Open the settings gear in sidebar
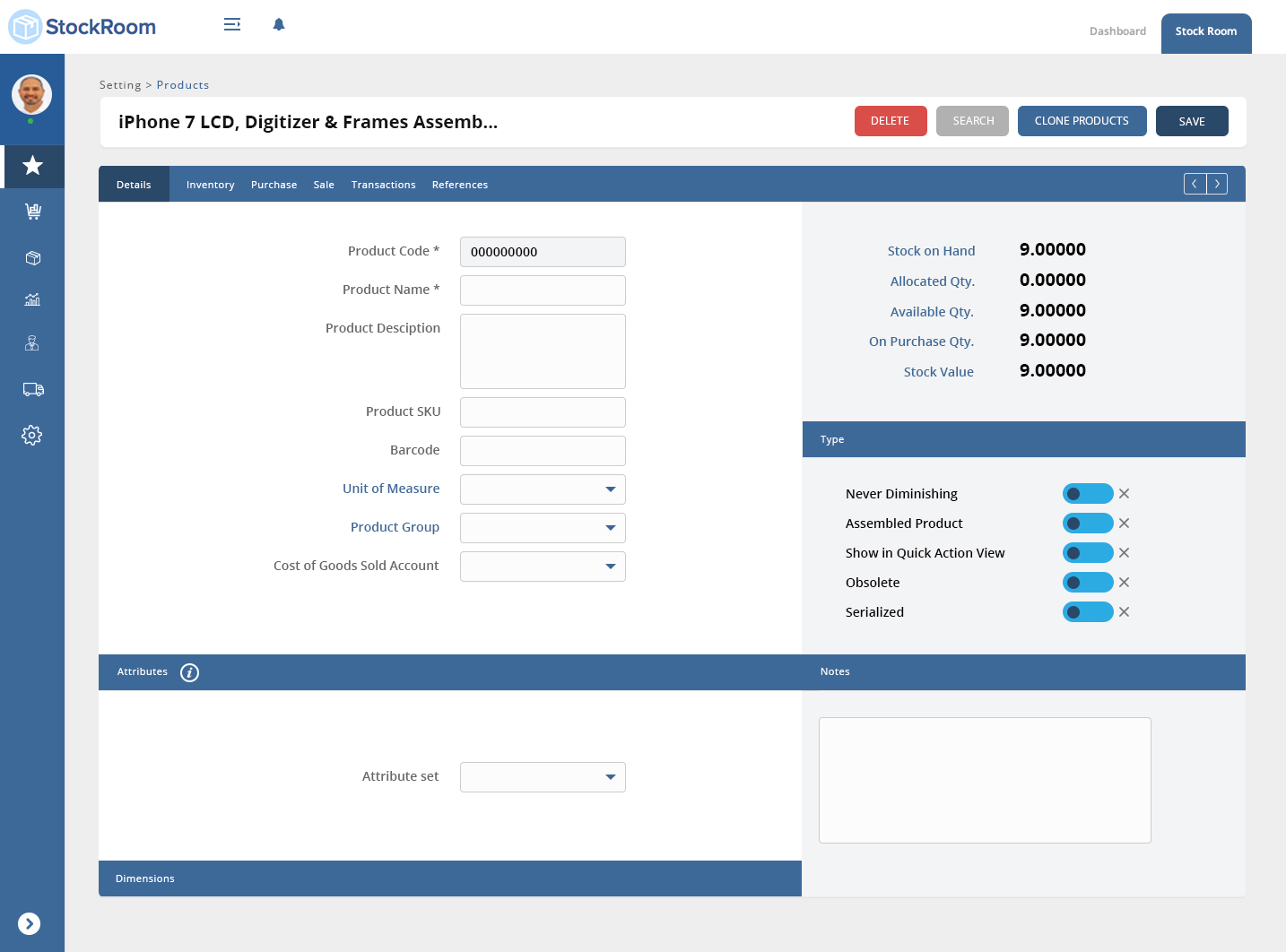 (x=32, y=436)
